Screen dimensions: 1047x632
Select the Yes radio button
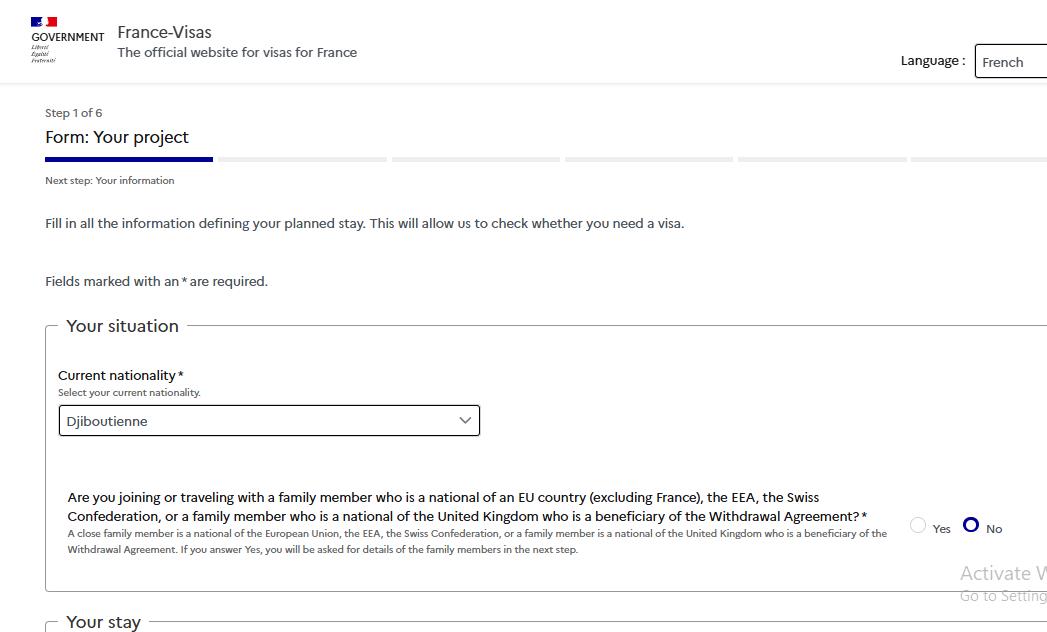click(x=918, y=525)
